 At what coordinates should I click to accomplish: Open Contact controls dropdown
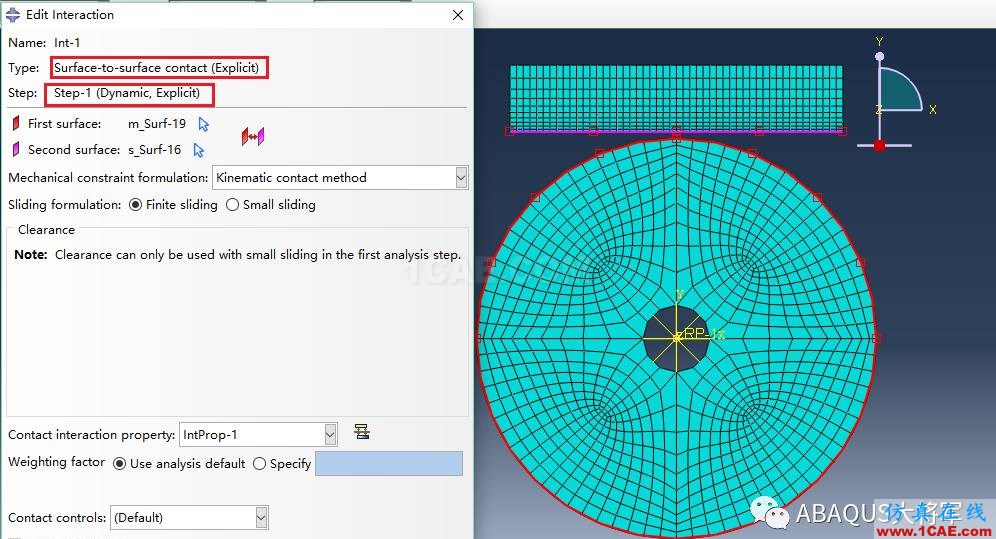(x=261, y=517)
